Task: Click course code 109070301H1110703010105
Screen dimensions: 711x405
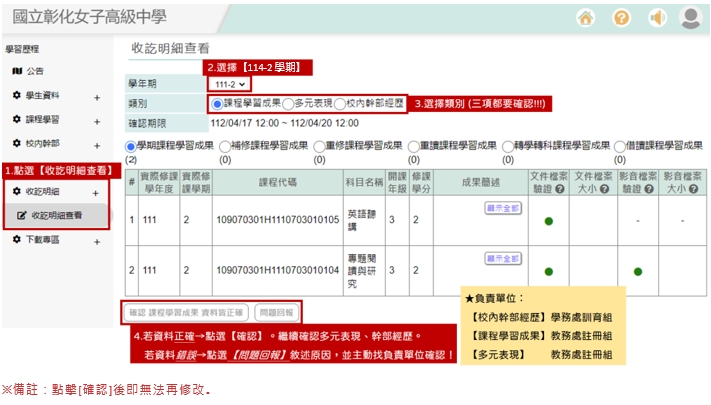Action: click(278, 220)
